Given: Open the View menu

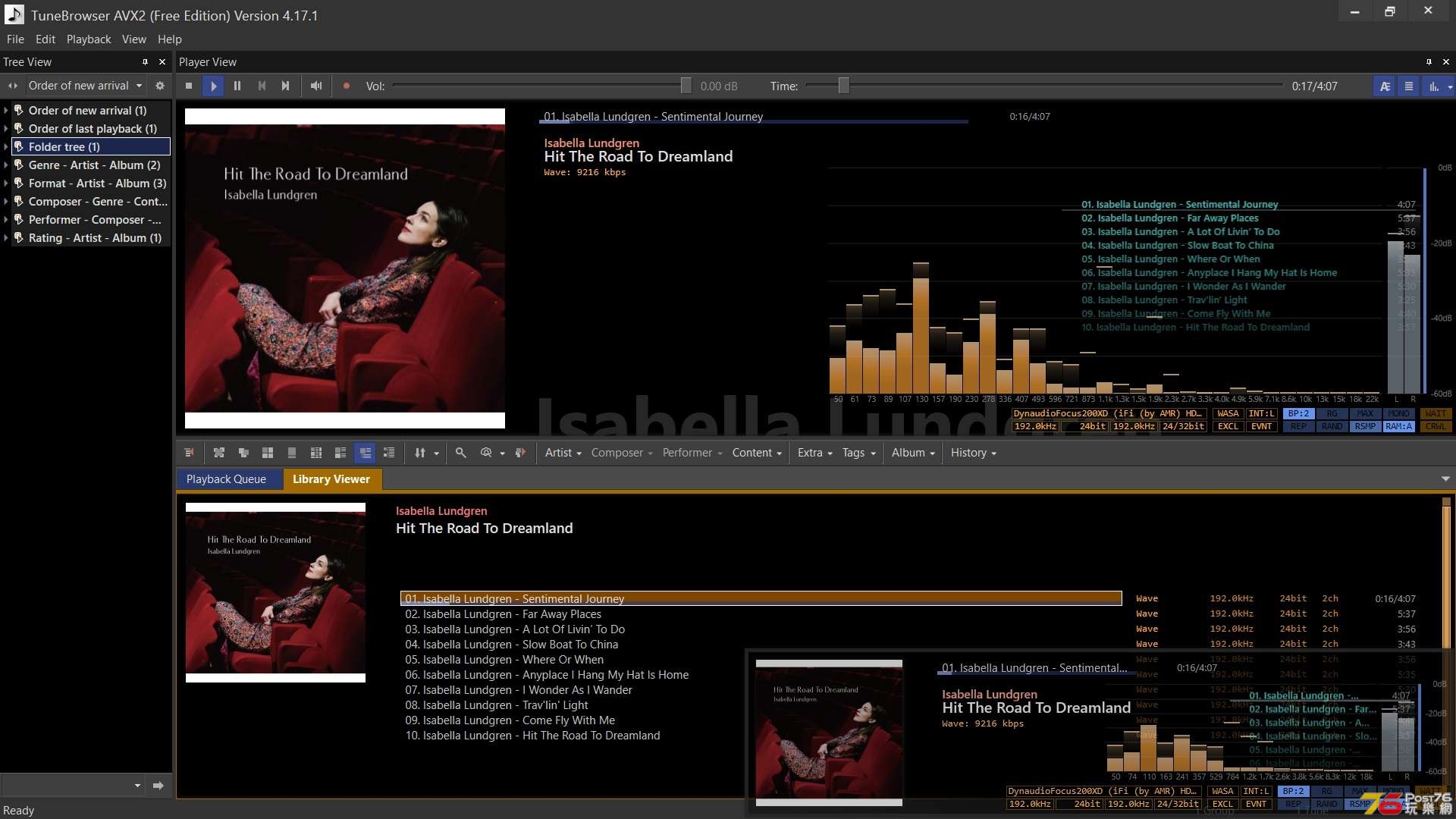Looking at the screenshot, I should pyautogui.click(x=134, y=39).
